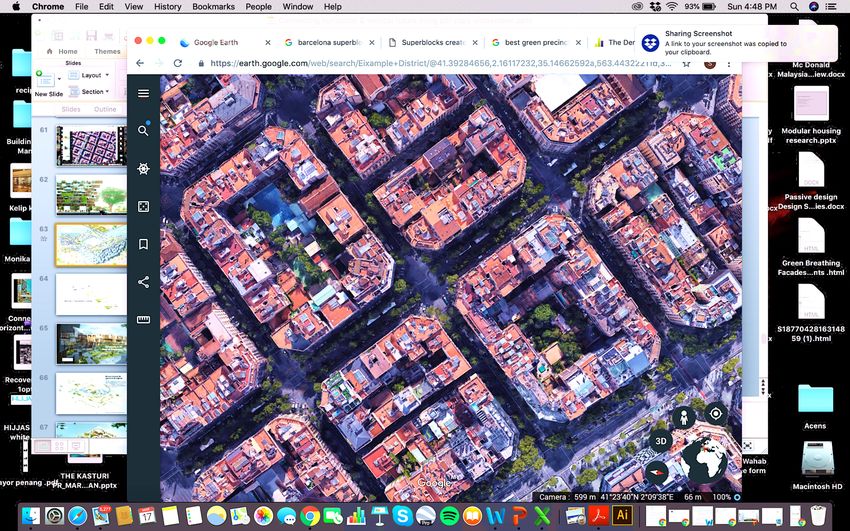Switch to the best green precinct tab

[x=536, y=42]
